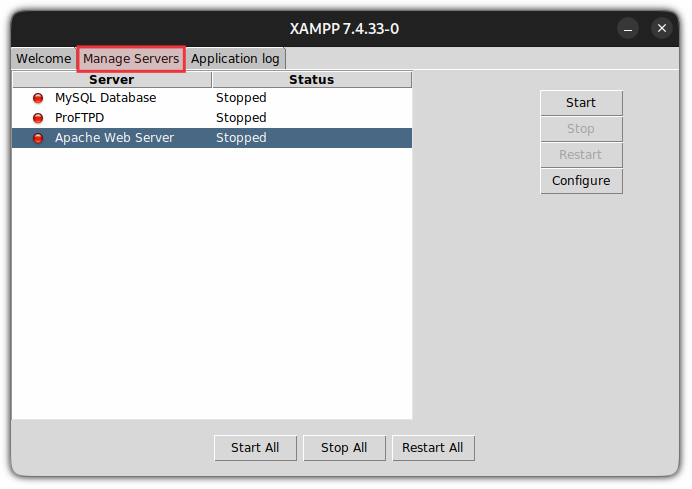The width and height of the screenshot is (692, 489).
Task: Click the Server column header
Action: click(112, 80)
